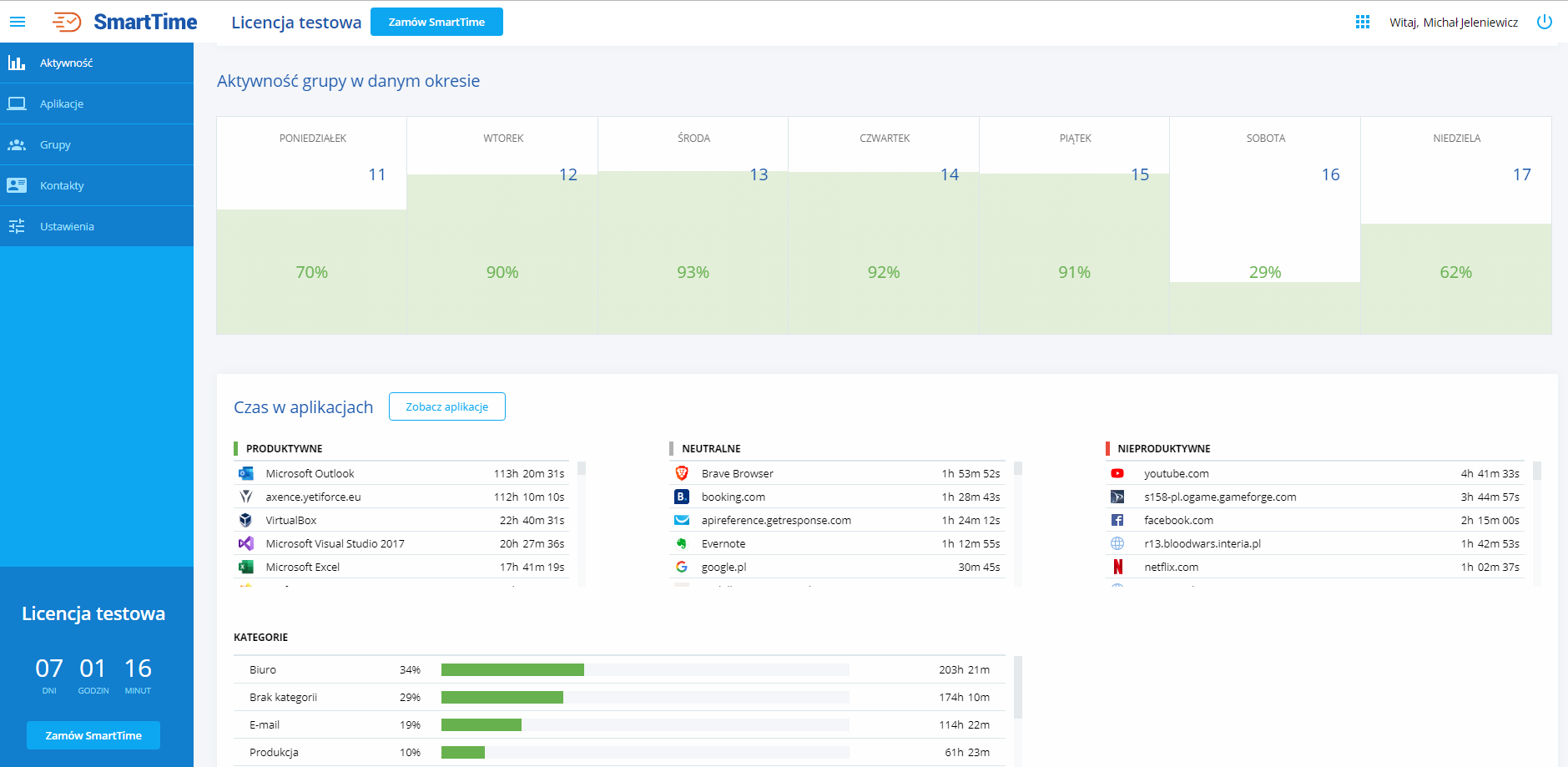Click the Netflix icon

1117,567
